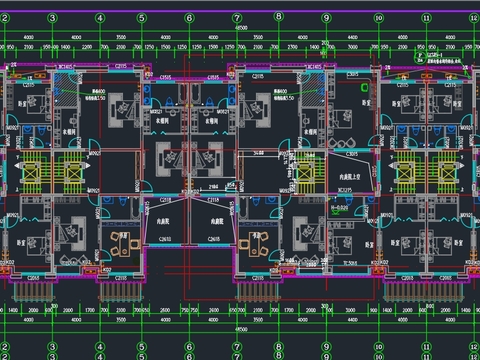Select the 4400 span dimension above the plan
Image resolution: width=480 pixels, height=360 pixels.
(x=352, y=37)
